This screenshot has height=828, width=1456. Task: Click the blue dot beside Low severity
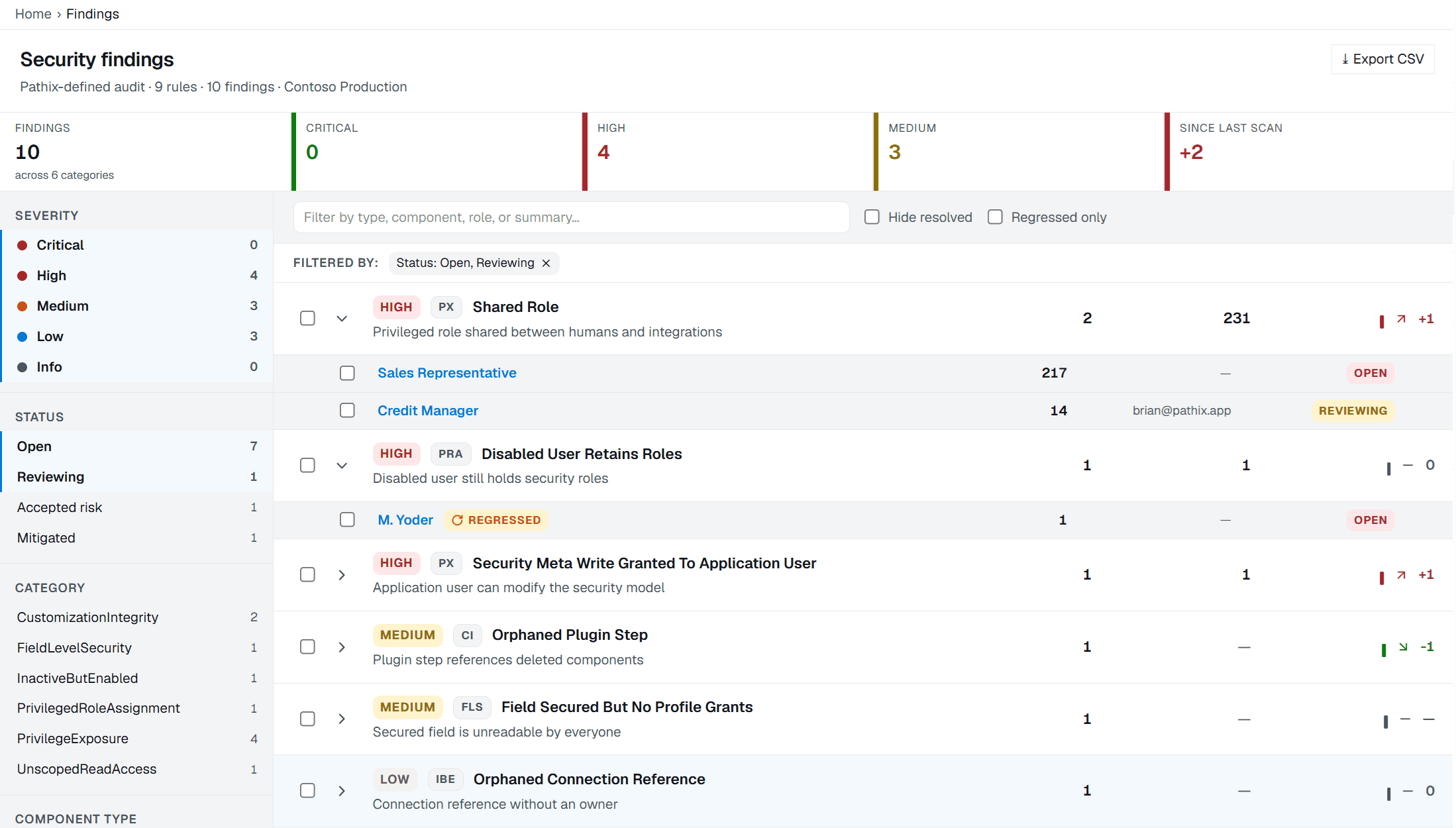pyautogui.click(x=22, y=336)
